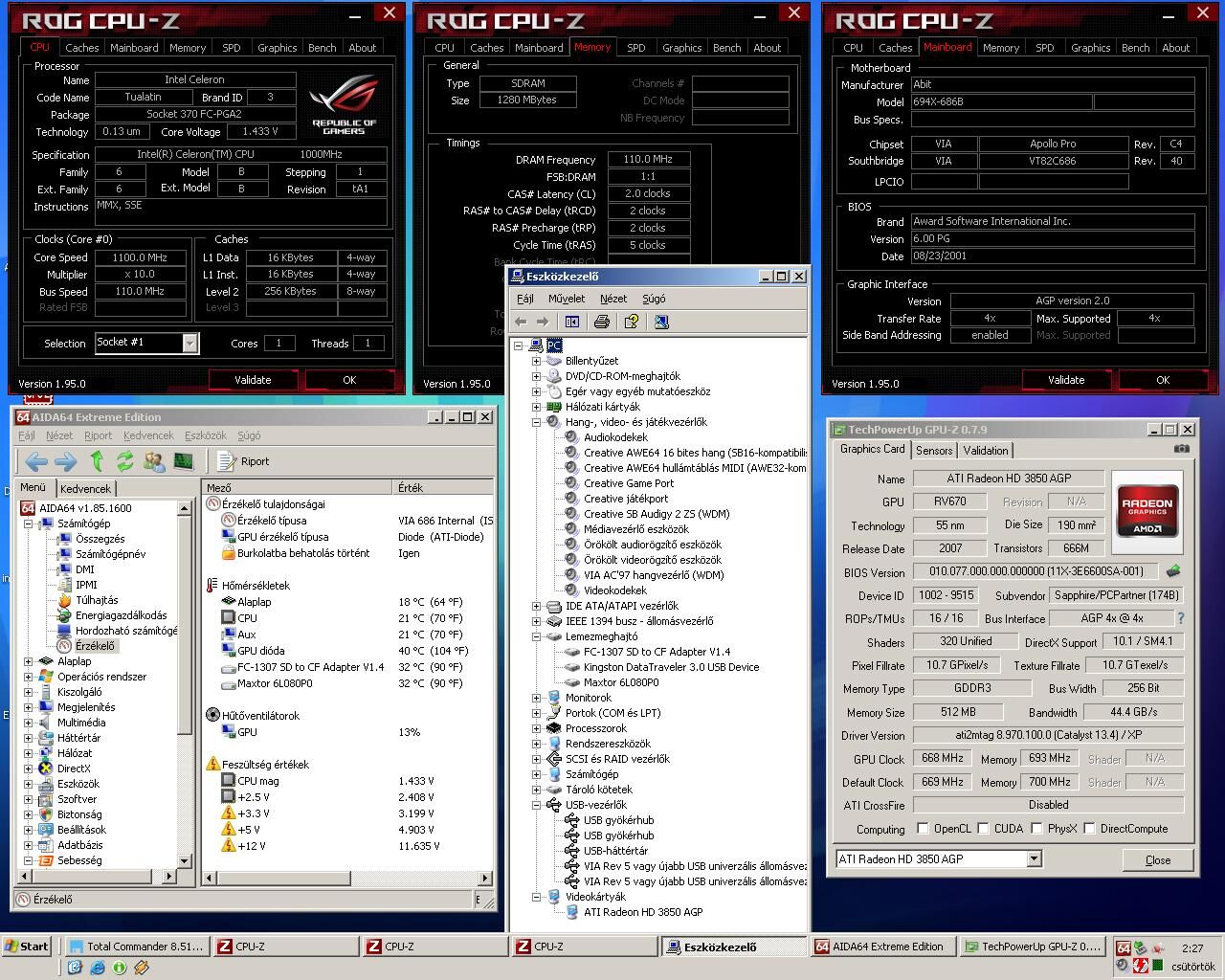Click the GPU-Z Bus Interface question mark
Image resolution: width=1225 pixels, height=980 pixels.
1181,618
